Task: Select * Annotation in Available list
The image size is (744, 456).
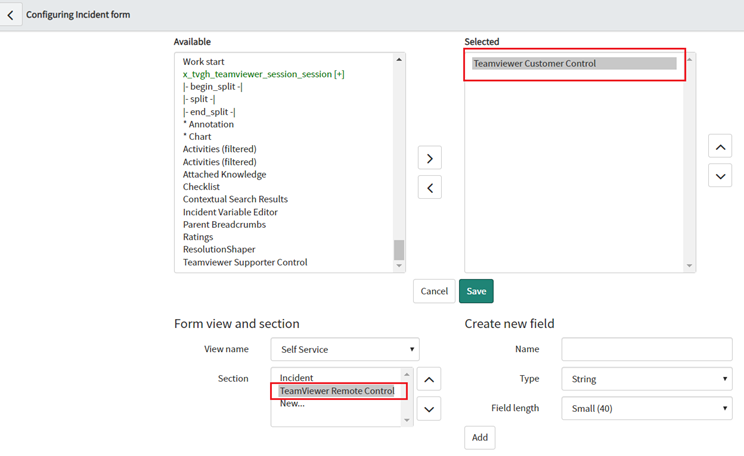Action: pyautogui.click(x=208, y=124)
